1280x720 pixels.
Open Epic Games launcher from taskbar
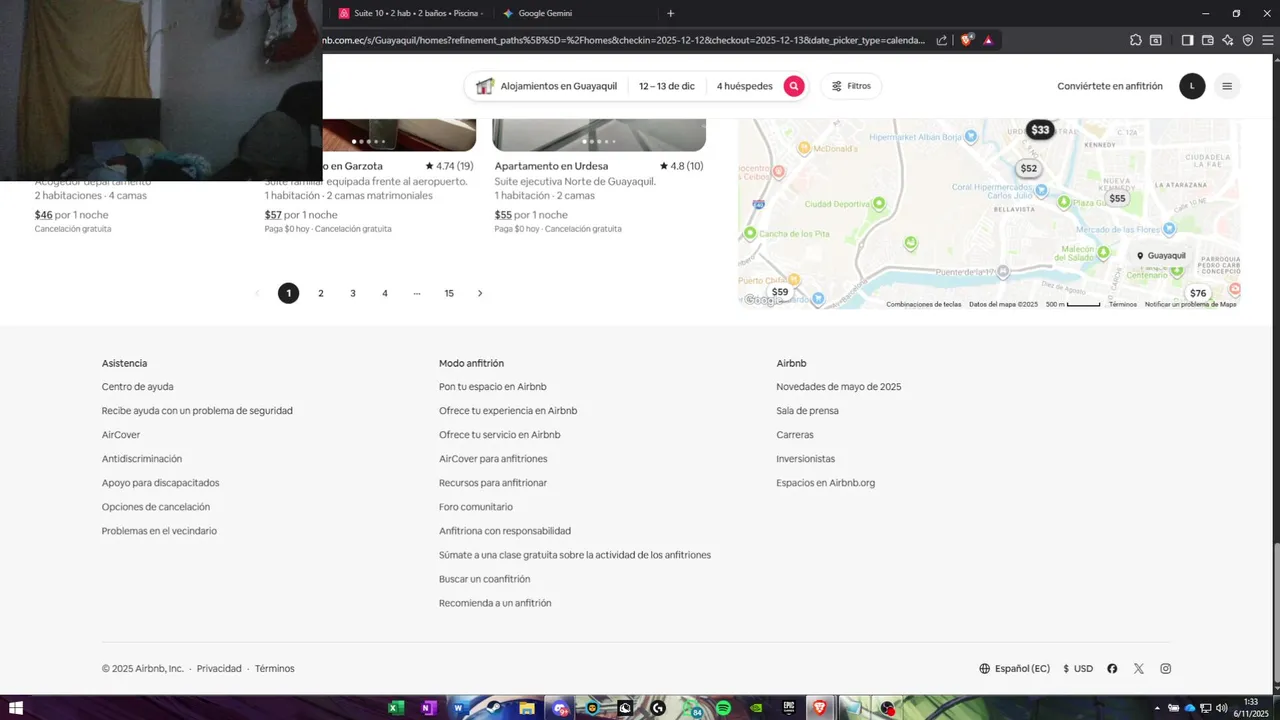coord(789,708)
